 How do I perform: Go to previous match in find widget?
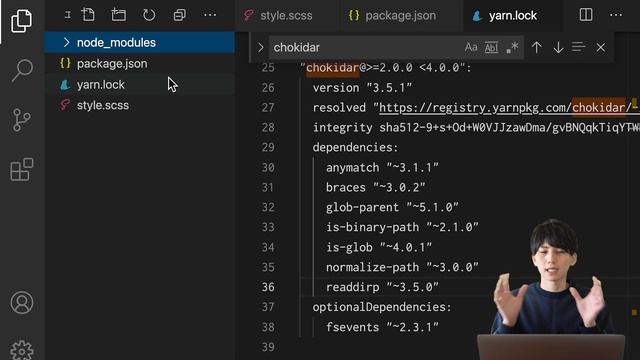click(x=536, y=47)
